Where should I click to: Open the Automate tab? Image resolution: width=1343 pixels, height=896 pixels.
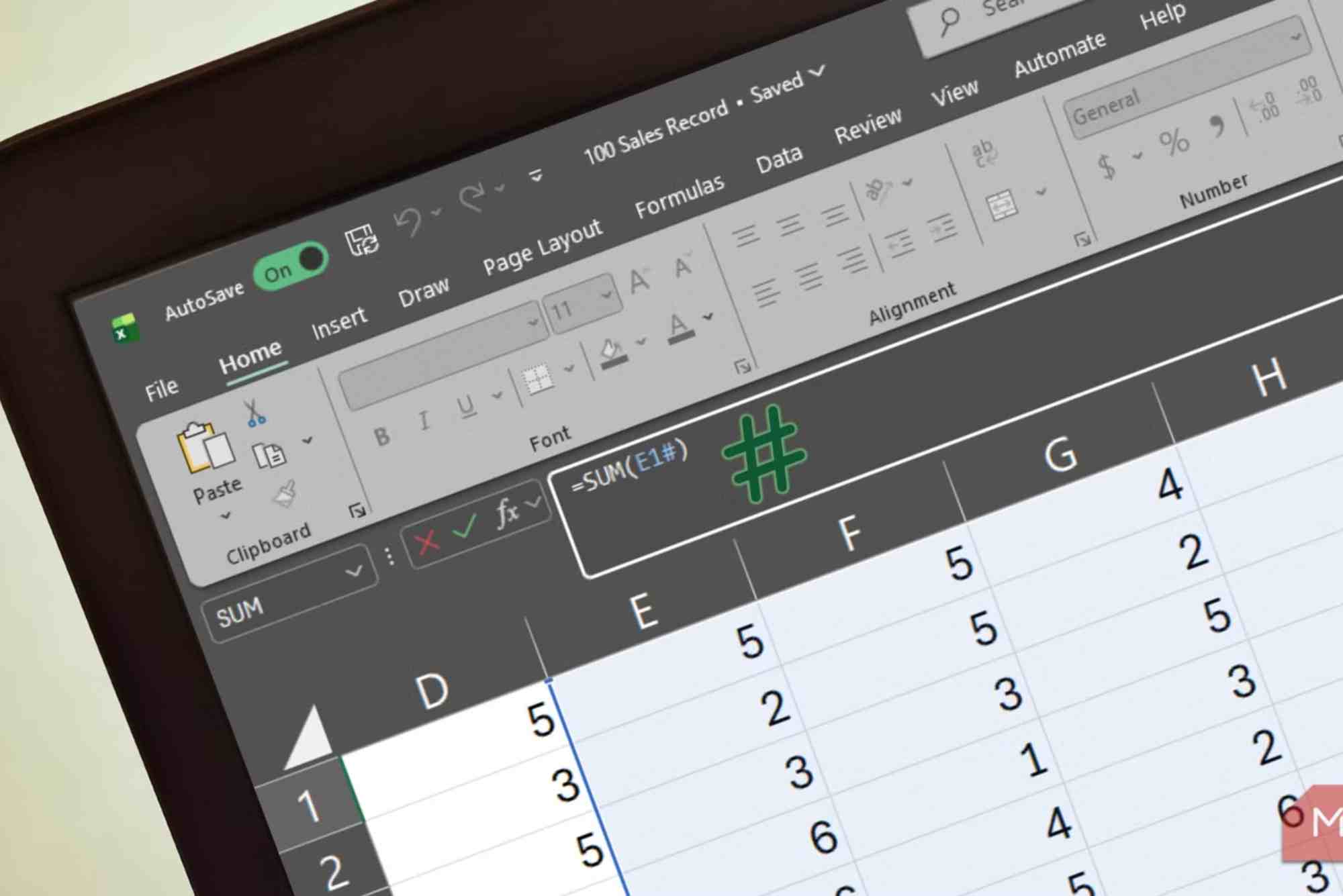tap(1060, 54)
